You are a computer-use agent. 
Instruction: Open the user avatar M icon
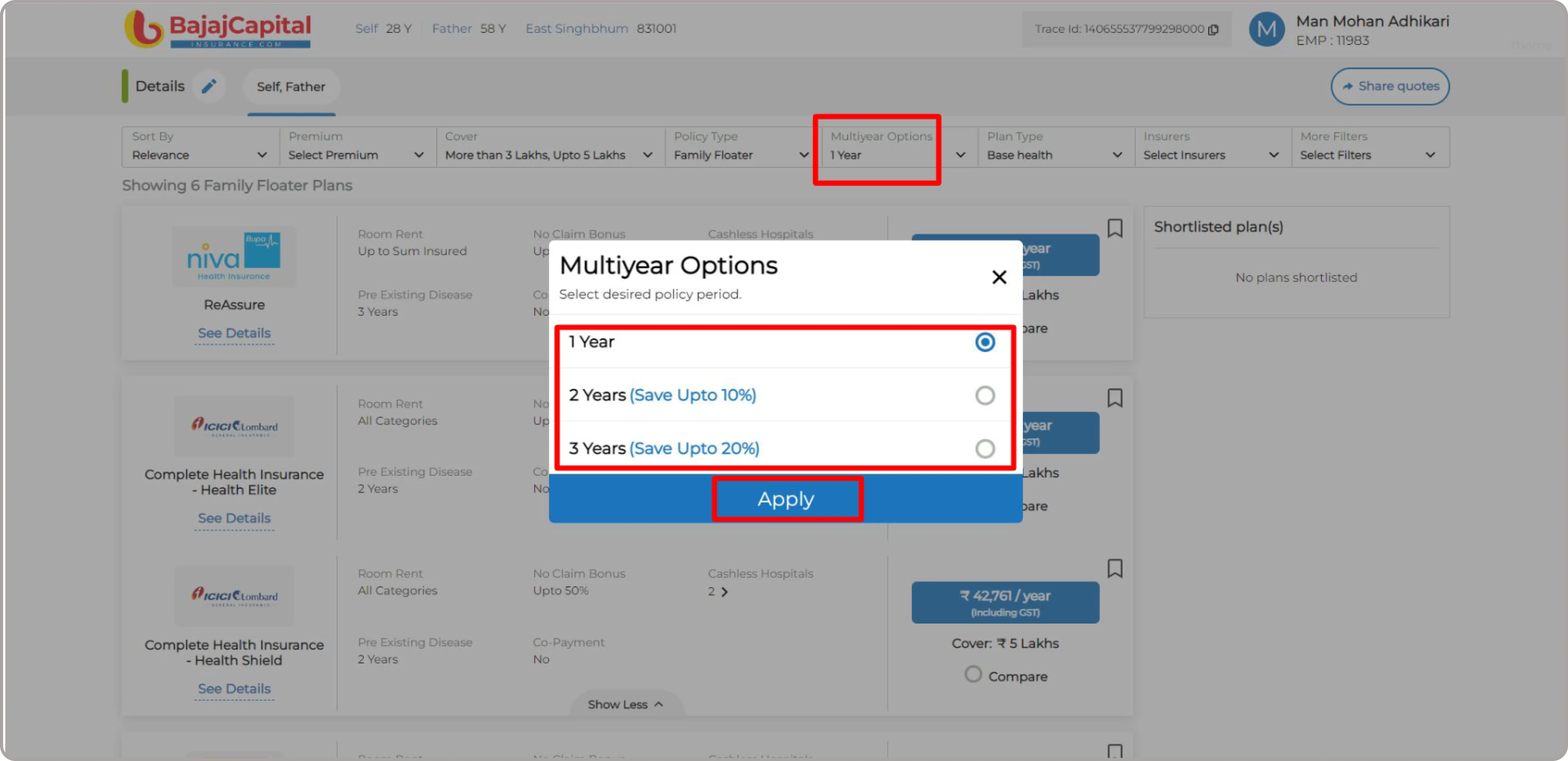(1266, 29)
